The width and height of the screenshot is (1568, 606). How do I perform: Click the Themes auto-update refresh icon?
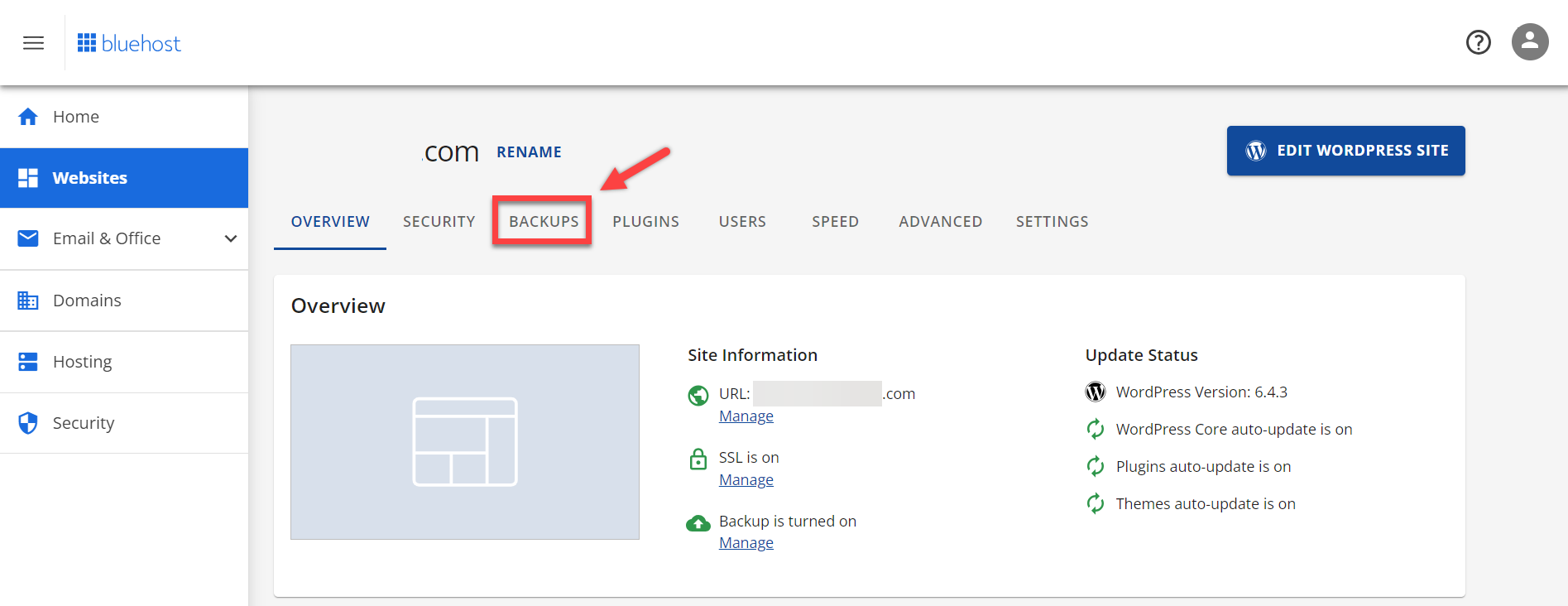click(x=1096, y=503)
